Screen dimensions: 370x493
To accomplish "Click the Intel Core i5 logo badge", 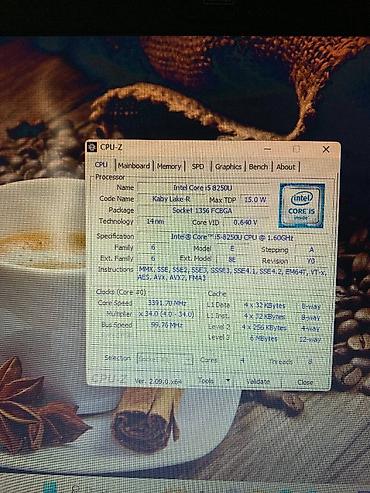I will coord(302,206).
